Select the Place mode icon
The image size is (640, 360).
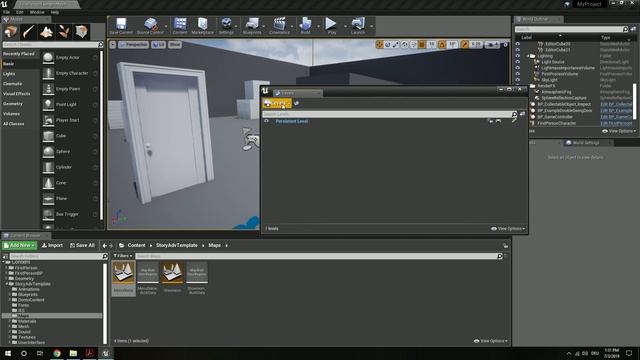pos(11,31)
